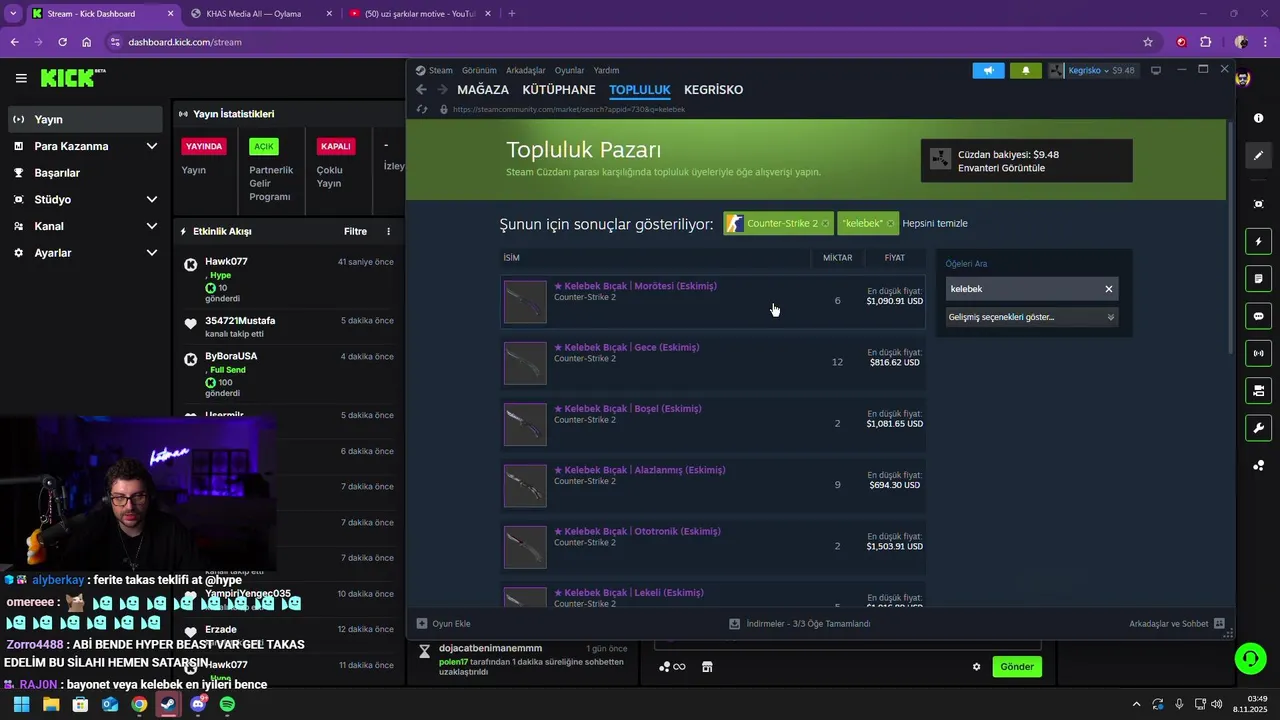
Task: Click the Kick logo in the dashboard
Action: (x=73, y=78)
